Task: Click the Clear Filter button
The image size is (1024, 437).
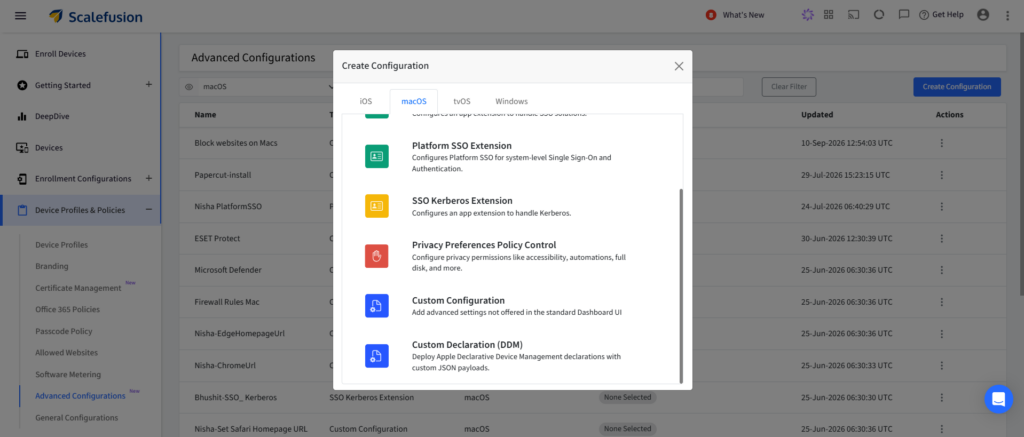Action: click(x=789, y=87)
